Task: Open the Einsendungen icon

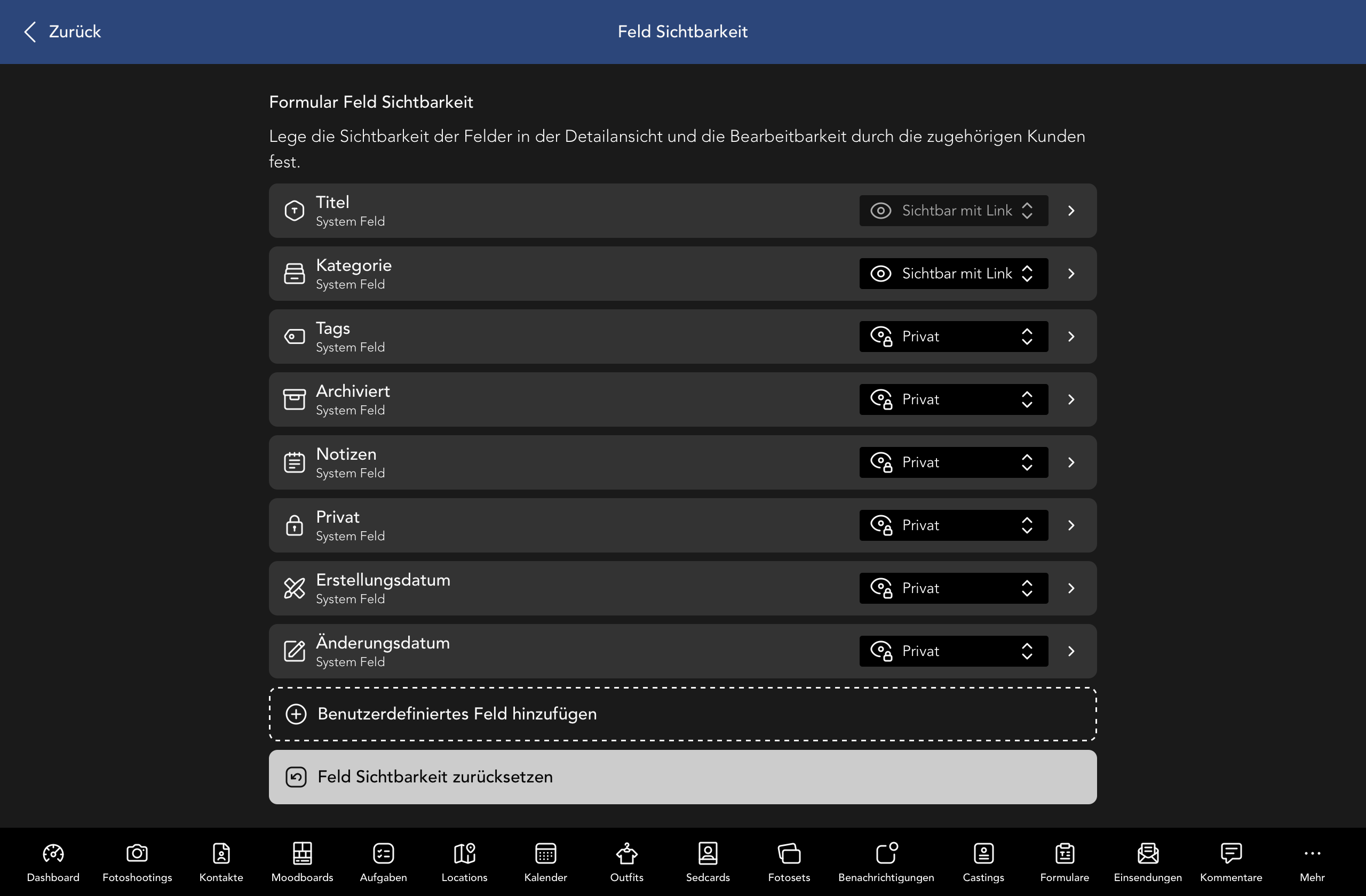Action: 1148,853
